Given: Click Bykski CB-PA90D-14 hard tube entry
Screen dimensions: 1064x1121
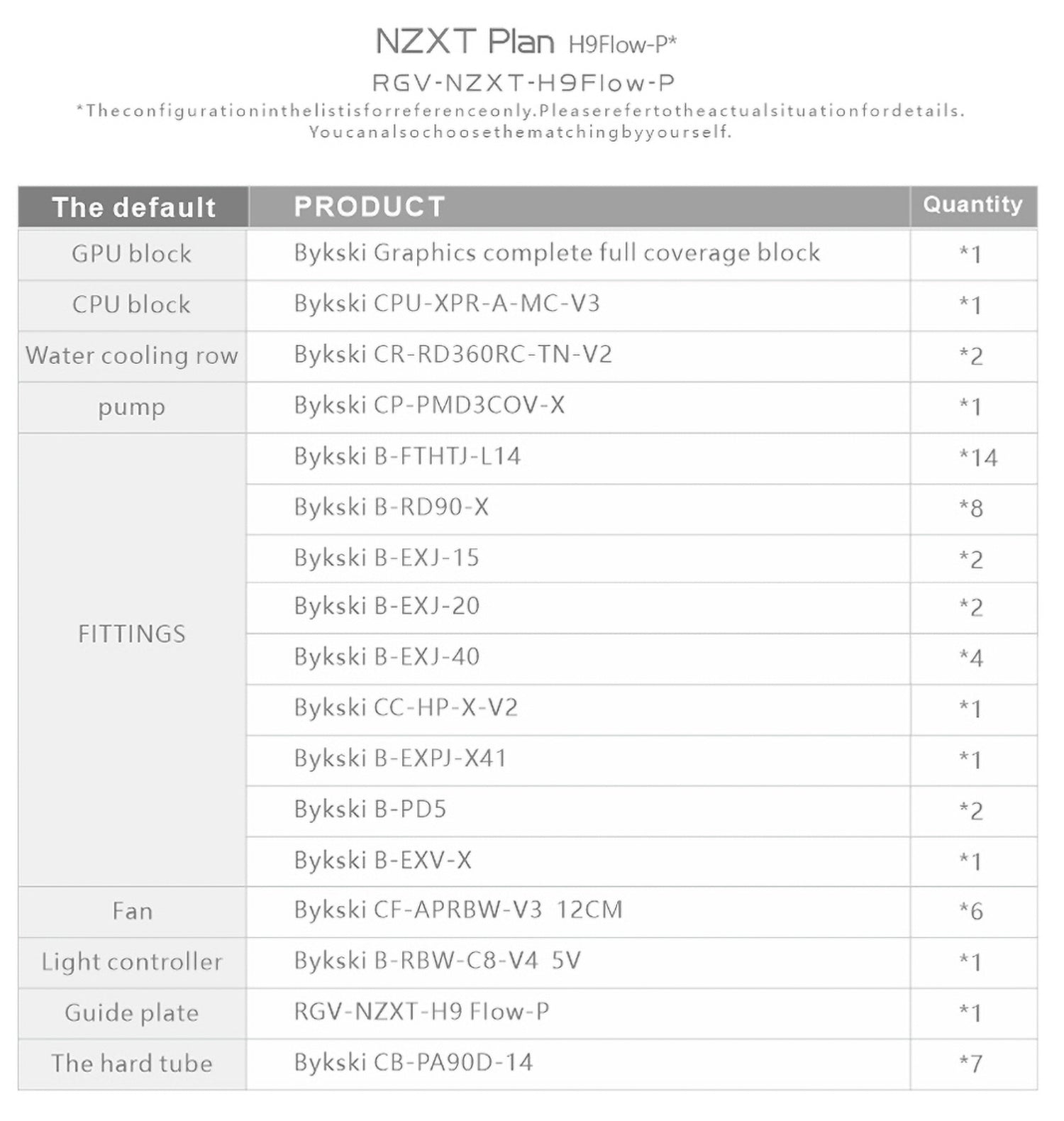Looking at the screenshot, I should tap(413, 1062).
